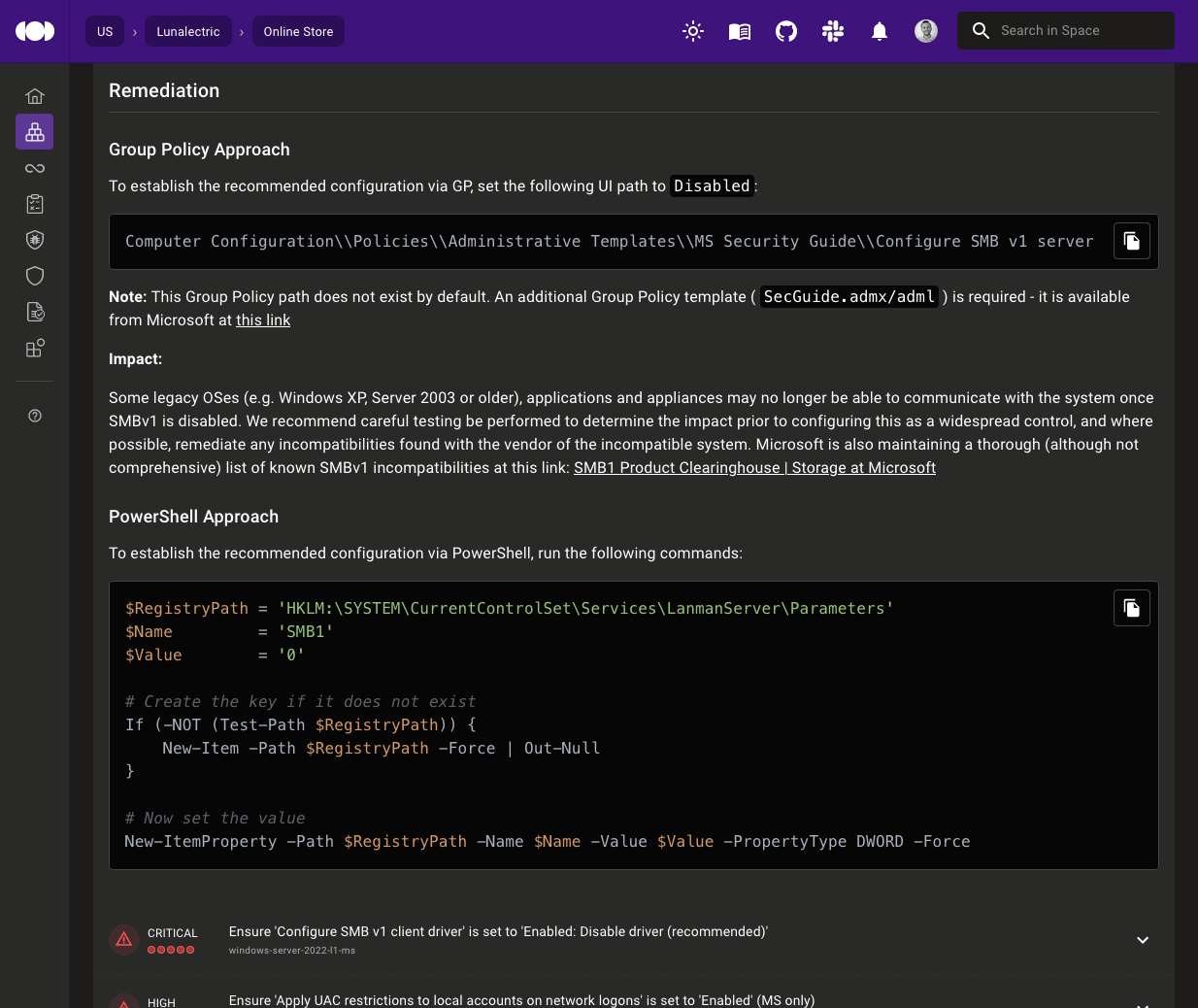This screenshot has width=1198, height=1008.
Task: Copy the PowerShell commands block
Action: click(1132, 607)
